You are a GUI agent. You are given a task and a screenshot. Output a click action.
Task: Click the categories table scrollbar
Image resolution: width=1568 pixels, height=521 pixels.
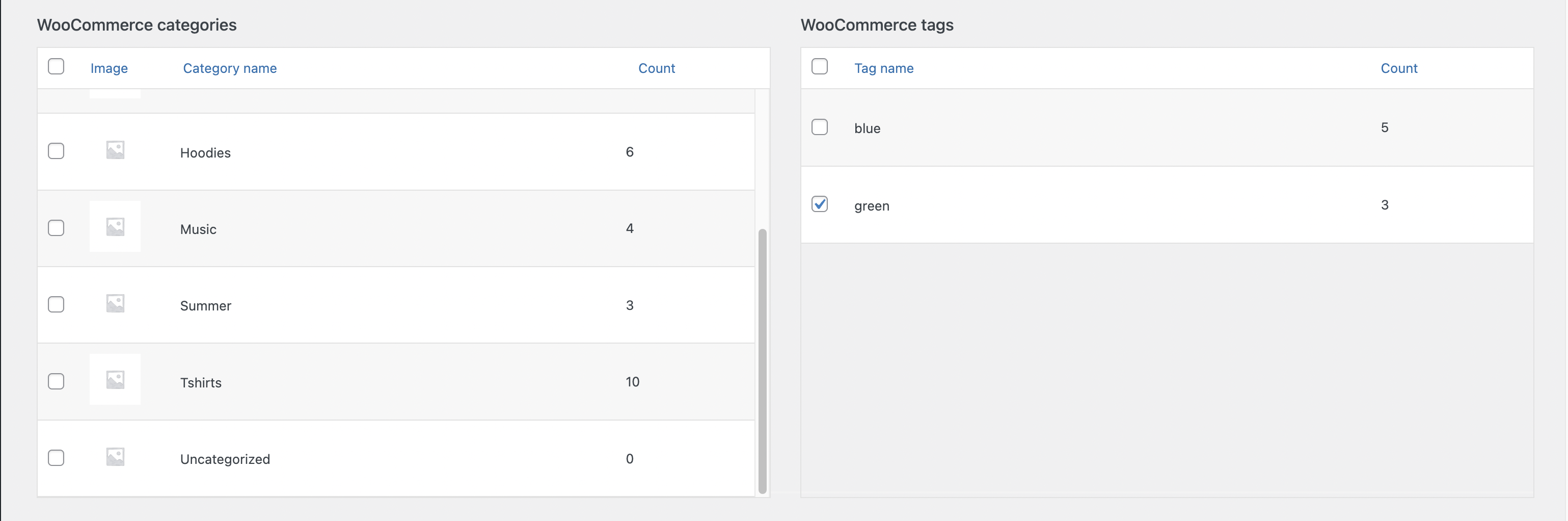pyautogui.click(x=762, y=361)
